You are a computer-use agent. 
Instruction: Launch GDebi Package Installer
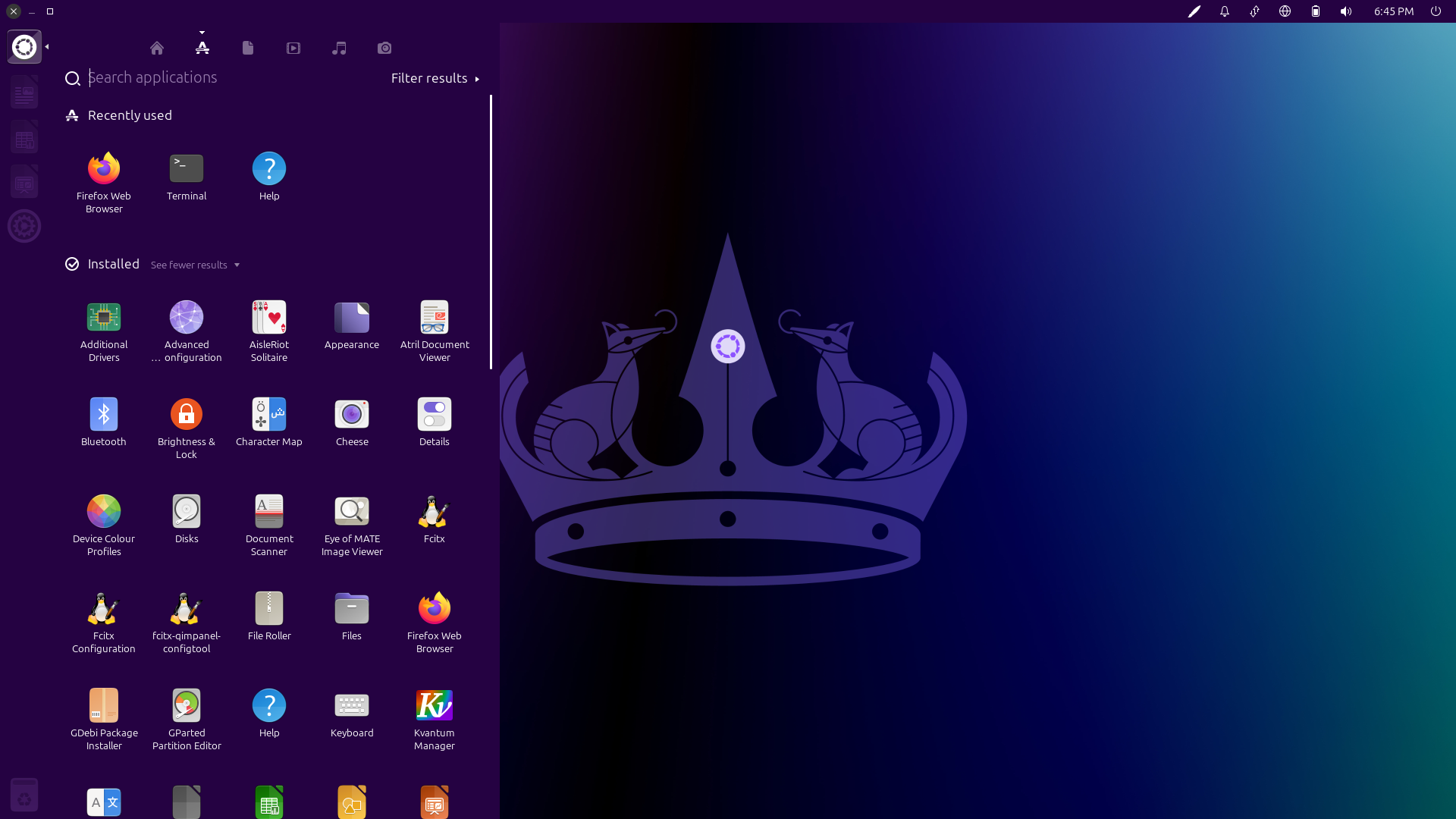(x=104, y=720)
